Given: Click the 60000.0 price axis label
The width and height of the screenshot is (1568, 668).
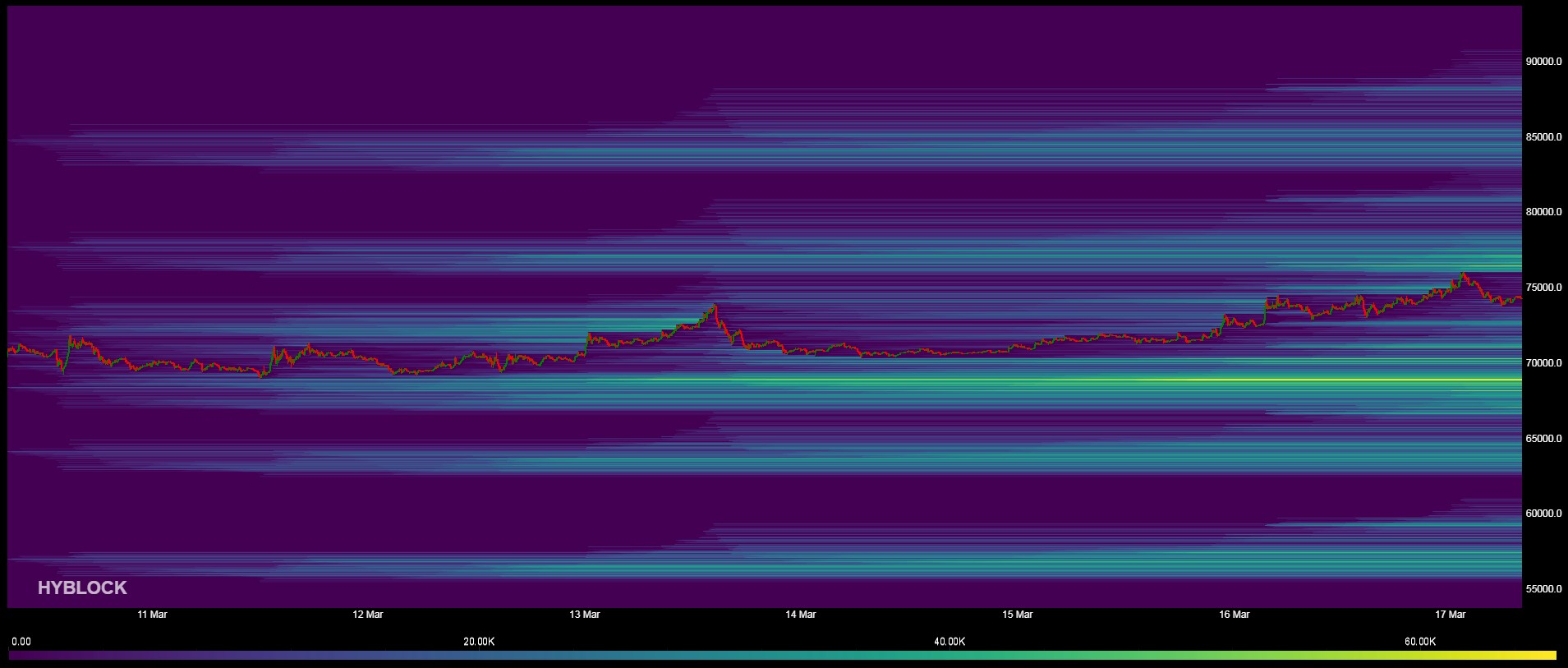Looking at the screenshot, I should click(1543, 514).
